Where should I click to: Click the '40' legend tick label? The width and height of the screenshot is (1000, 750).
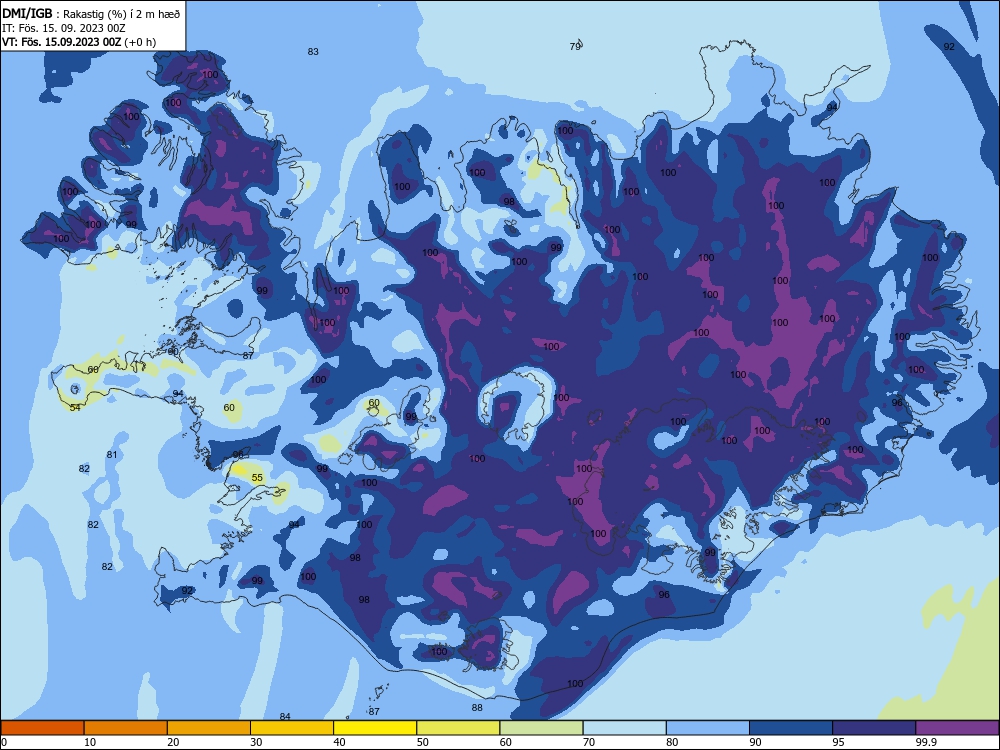coord(339,742)
